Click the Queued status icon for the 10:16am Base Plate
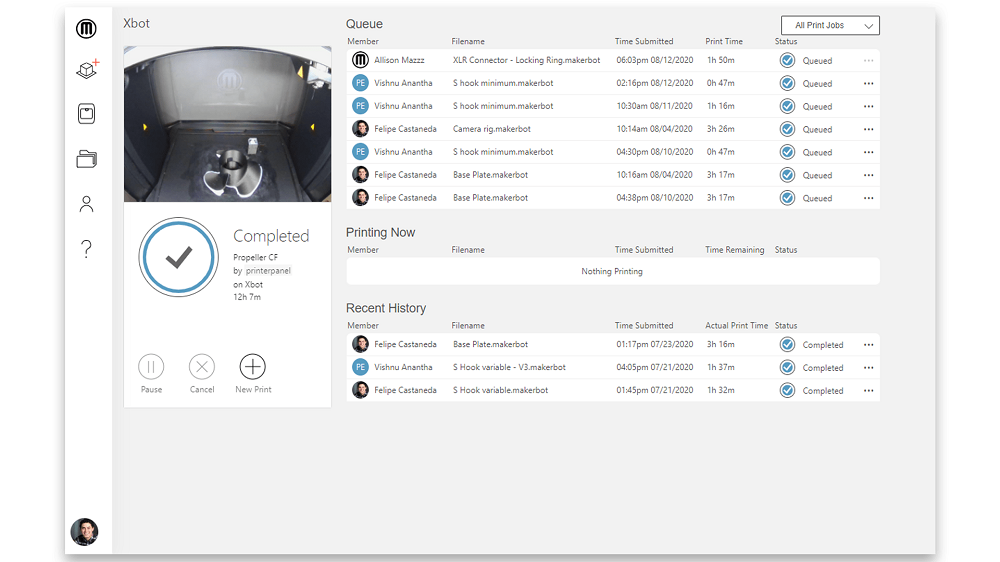This screenshot has width=1000, height=562. pyautogui.click(x=788, y=175)
